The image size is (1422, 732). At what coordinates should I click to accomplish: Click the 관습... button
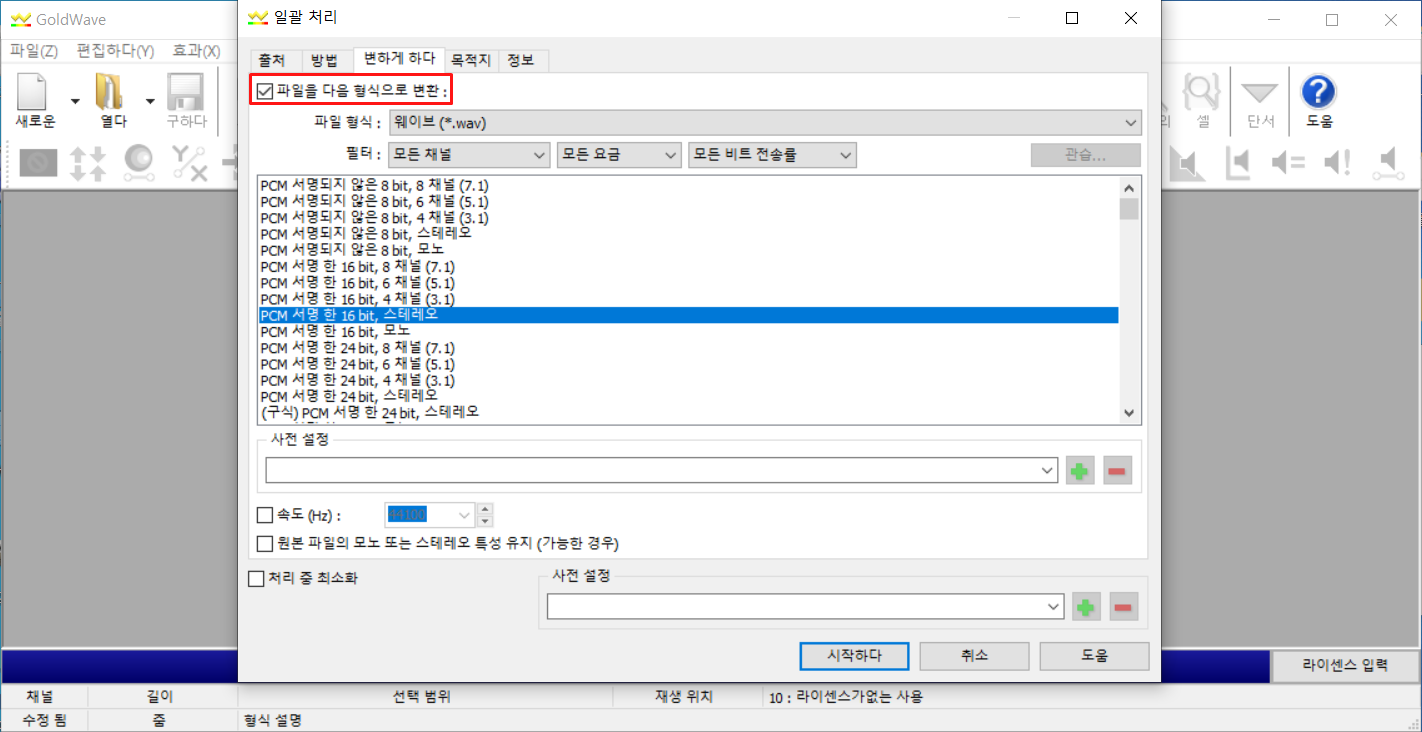pos(1086,155)
